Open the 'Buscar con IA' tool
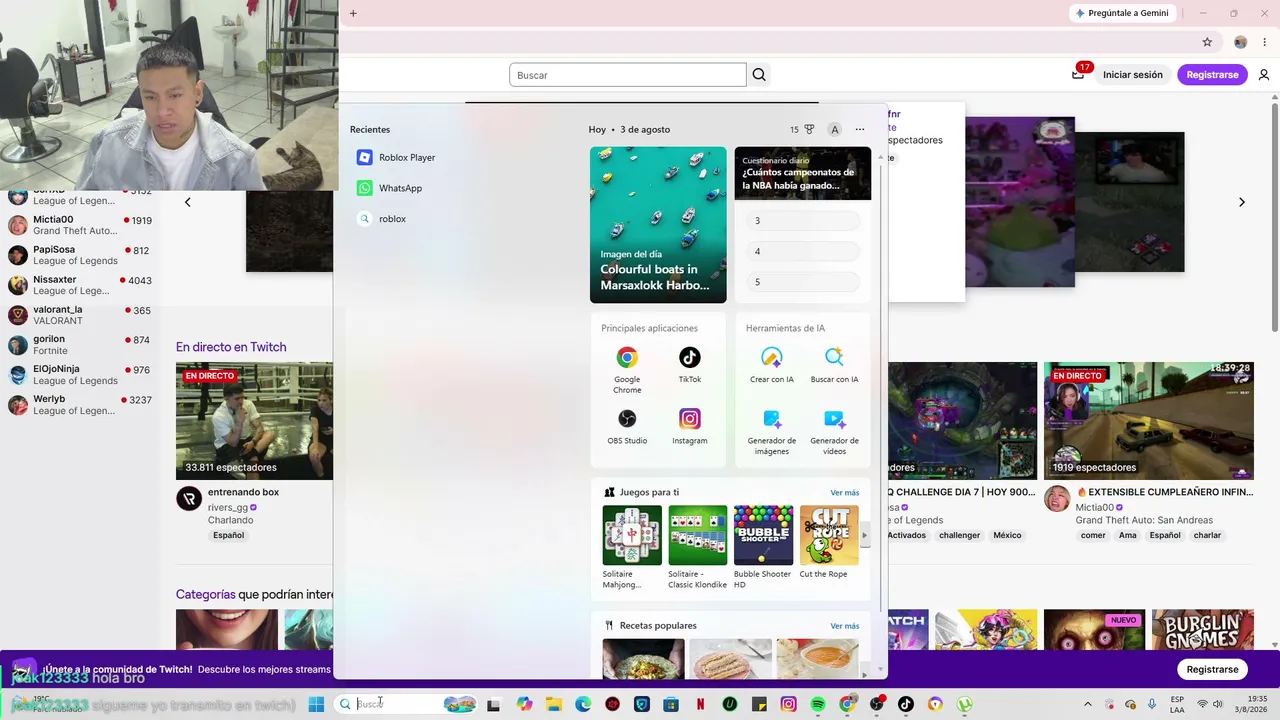 coord(834,365)
